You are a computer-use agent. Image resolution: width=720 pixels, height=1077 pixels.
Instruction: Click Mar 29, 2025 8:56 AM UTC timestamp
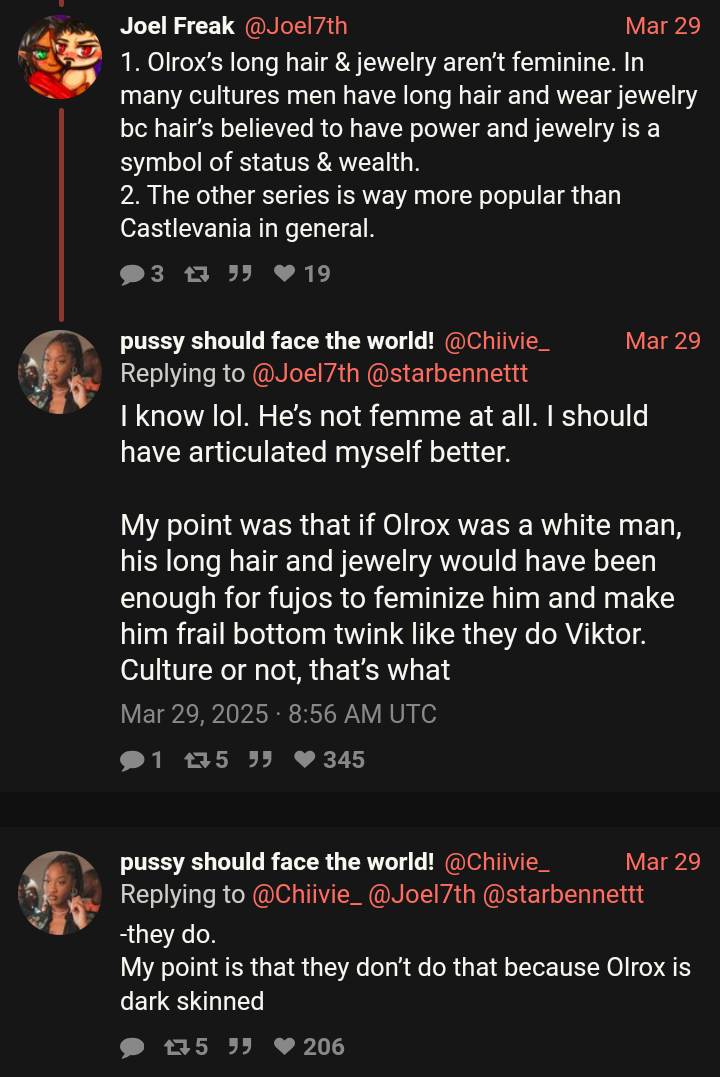click(278, 714)
